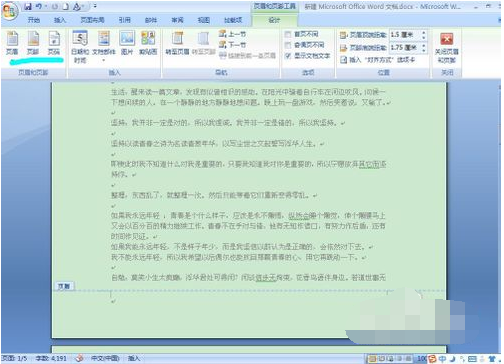Click the 页脚 footer label tag on the page

tap(64, 286)
